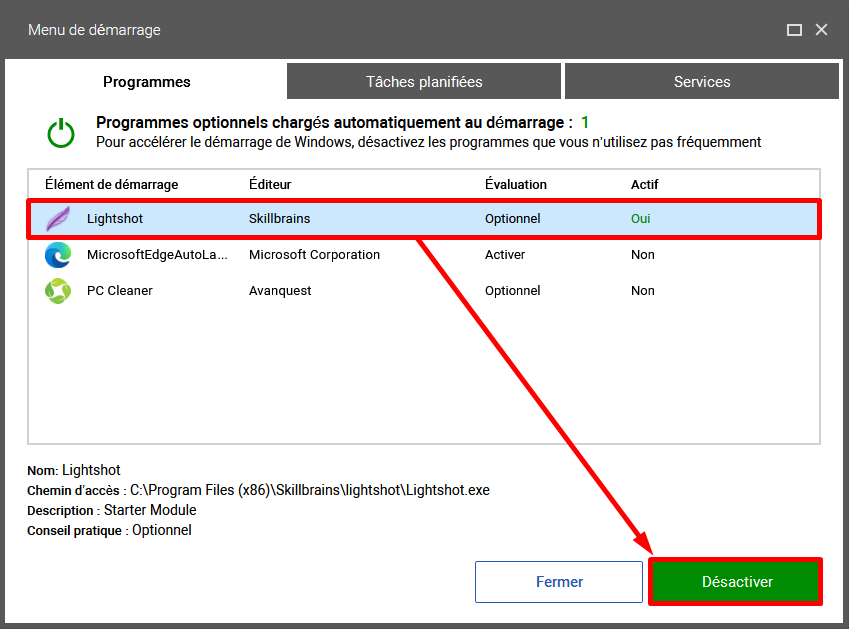Open the Tâches planifiées tab
849x629 pixels.
pyautogui.click(x=424, y=82)
